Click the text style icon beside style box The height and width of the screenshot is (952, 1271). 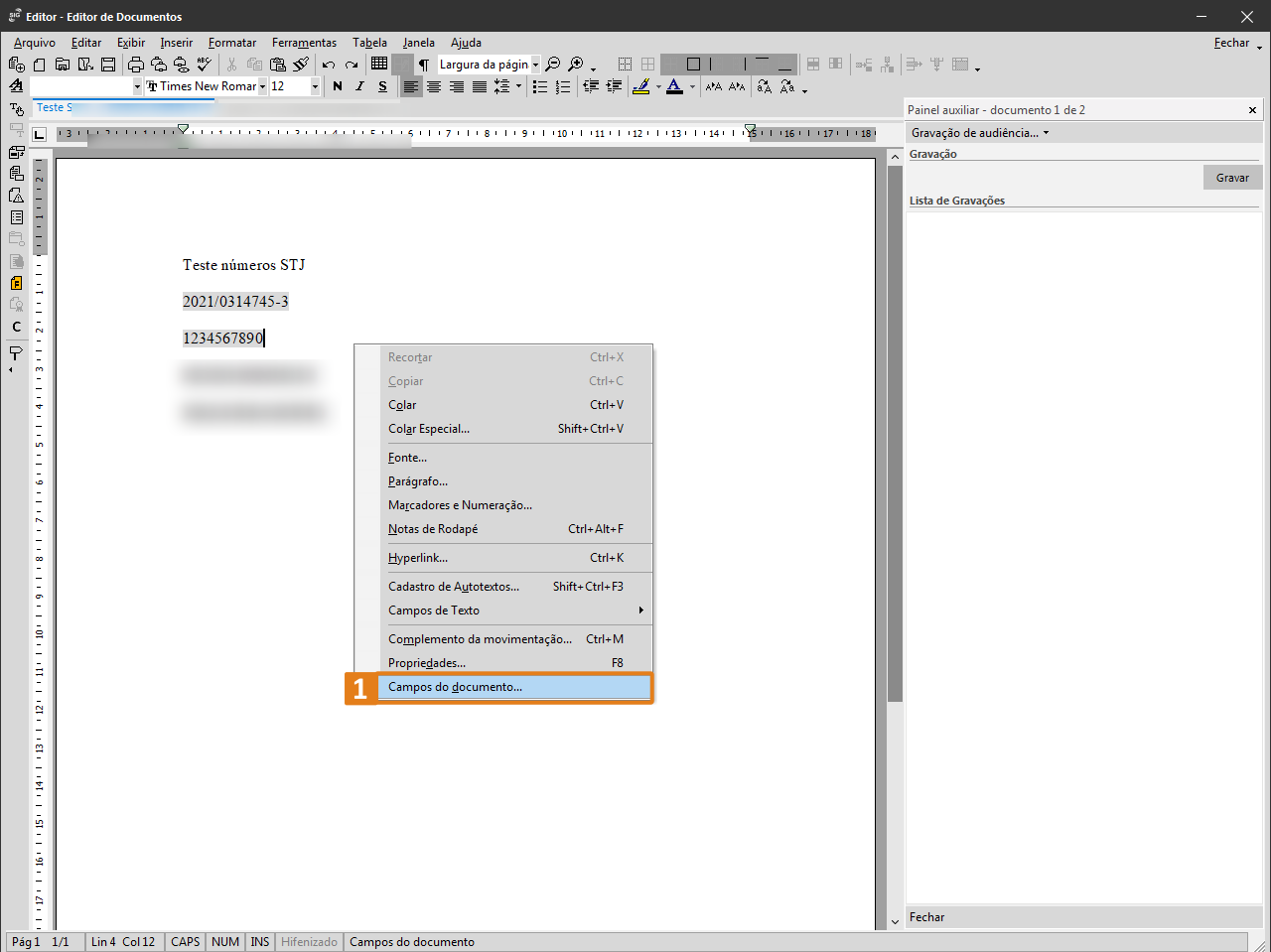point(16,87)
